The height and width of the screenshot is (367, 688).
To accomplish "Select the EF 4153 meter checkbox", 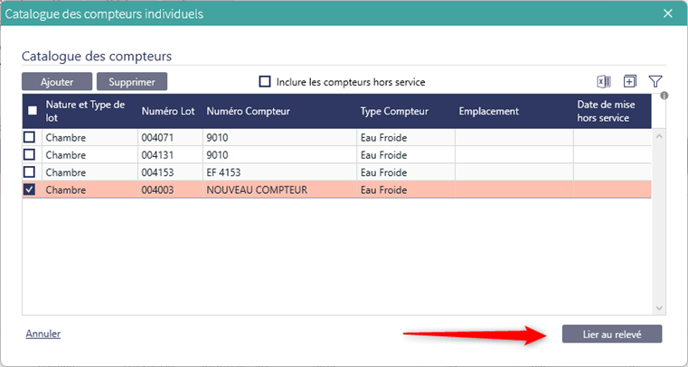I will click(x=29, y=172).
